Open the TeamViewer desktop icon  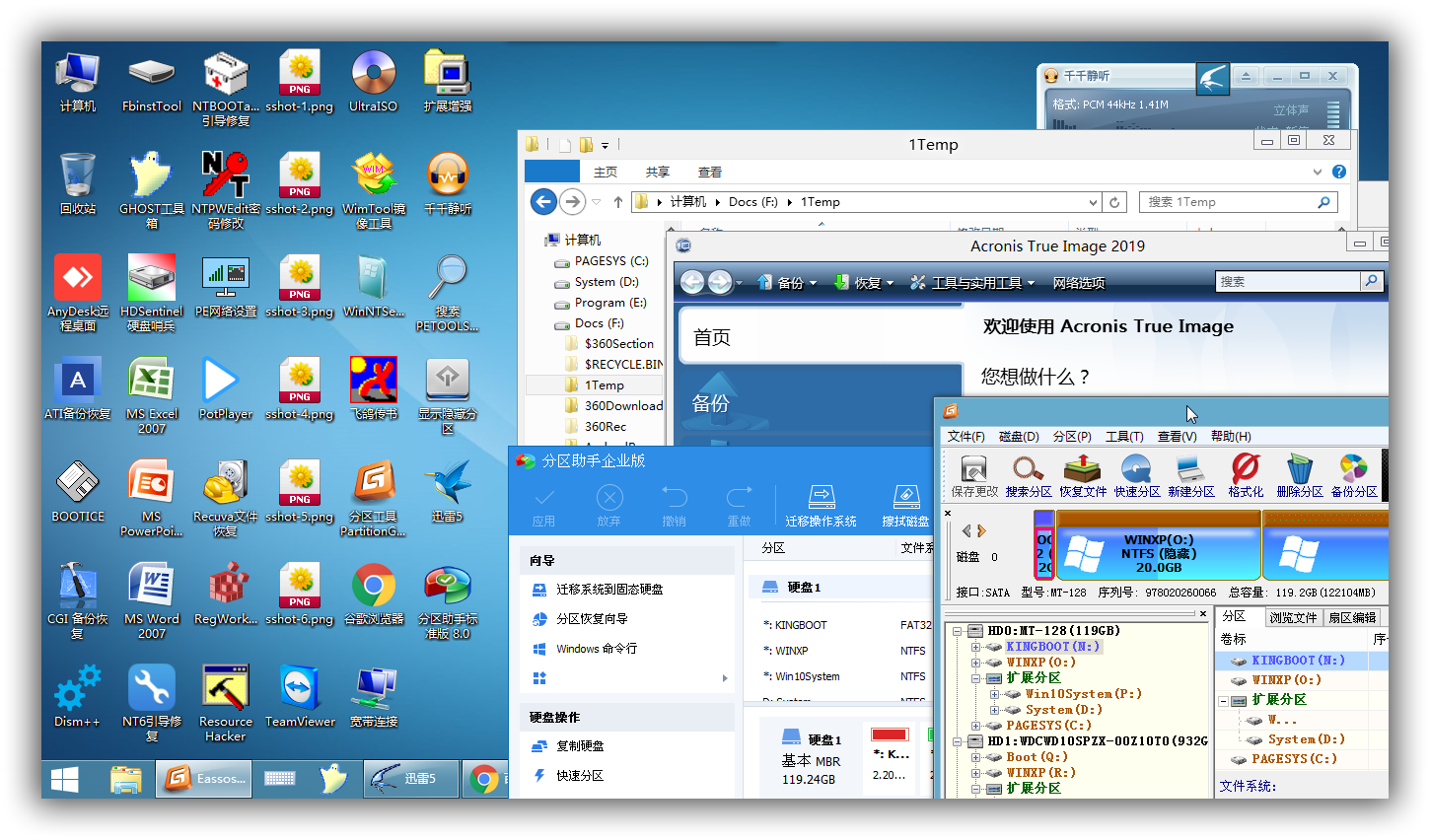click(x=300, y=696)
